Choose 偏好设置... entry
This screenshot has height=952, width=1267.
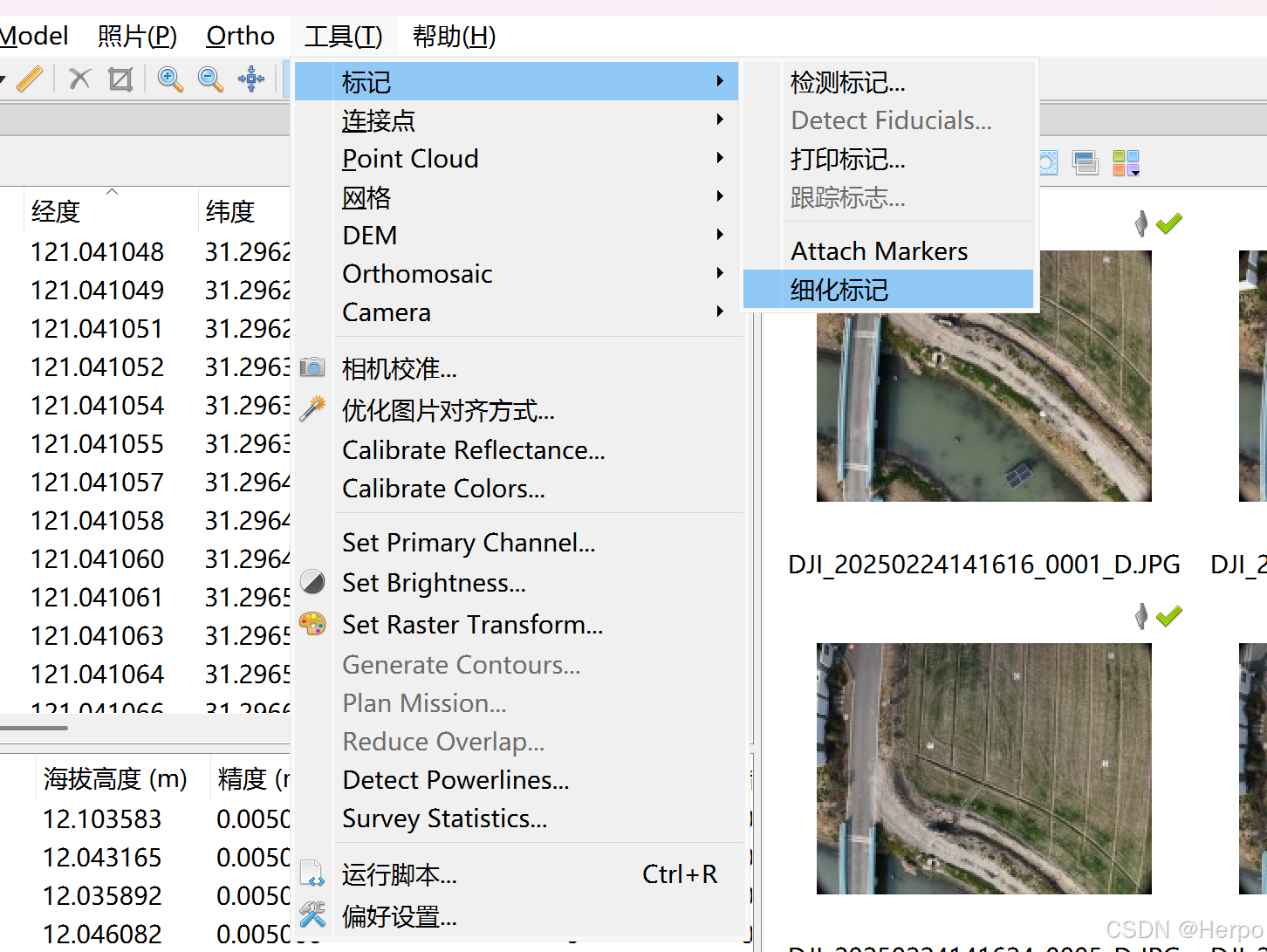[519, 915]
